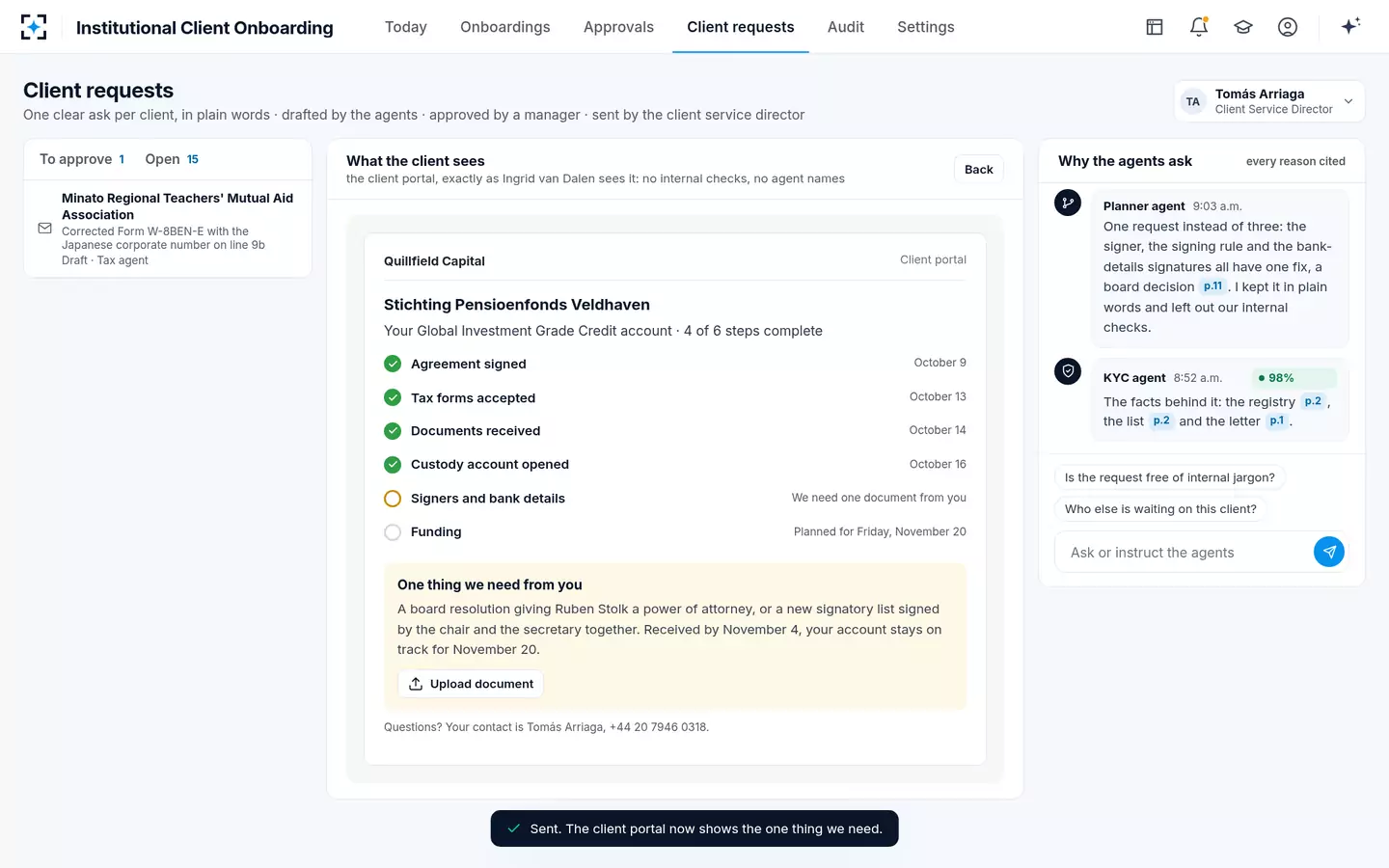This screenshot has height=868, width=1389.
Task: Click the Back button
Action: [x=979, y=170]
